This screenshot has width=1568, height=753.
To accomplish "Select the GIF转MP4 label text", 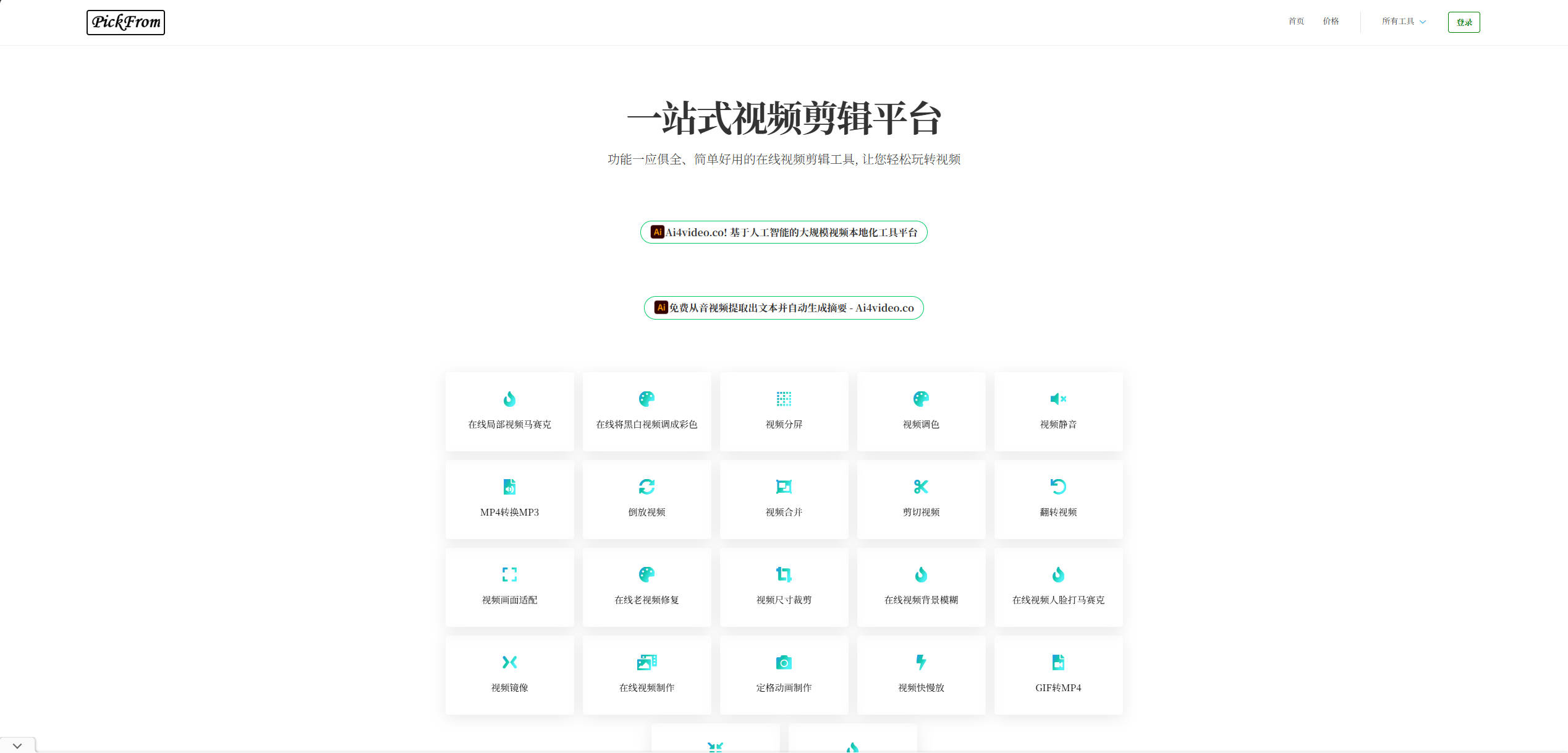I will tap(1058, 688).
